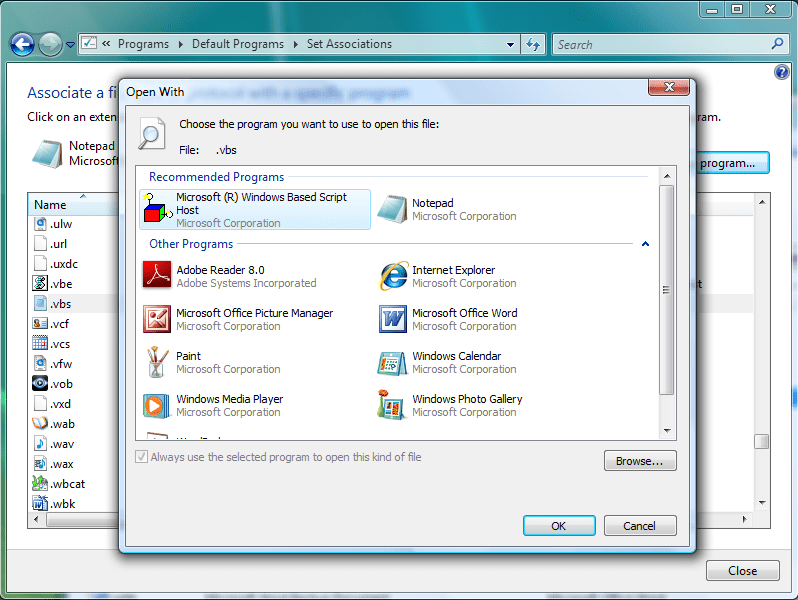
Task: Select the Notepad program icon in list
Action: [x=392, y=209]
